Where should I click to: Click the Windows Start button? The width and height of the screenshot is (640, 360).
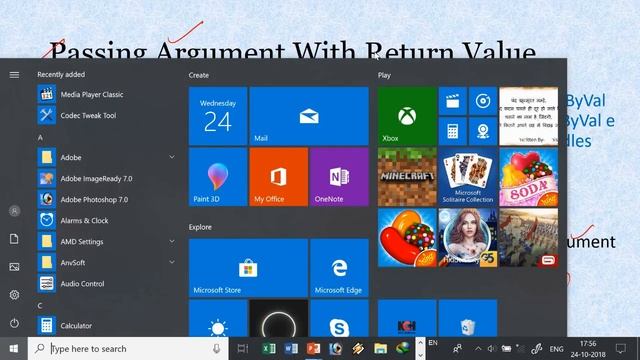(14, 349)
